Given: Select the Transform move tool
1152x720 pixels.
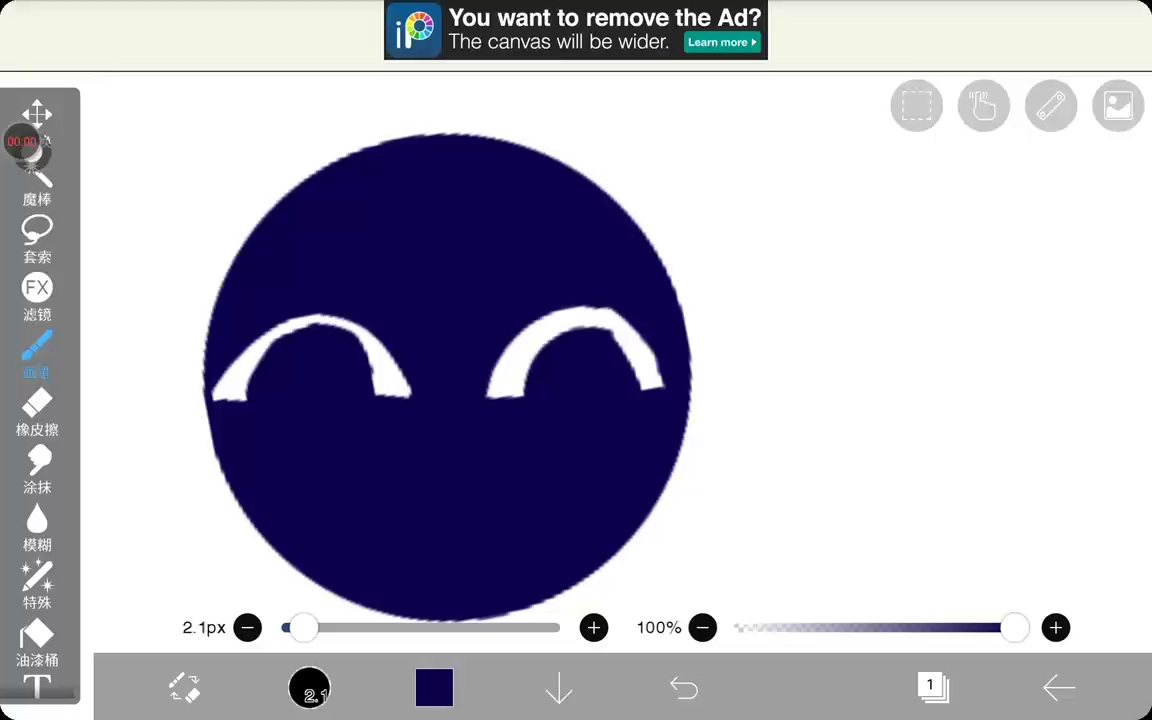Looking at the screenshot, I should 37,114.
